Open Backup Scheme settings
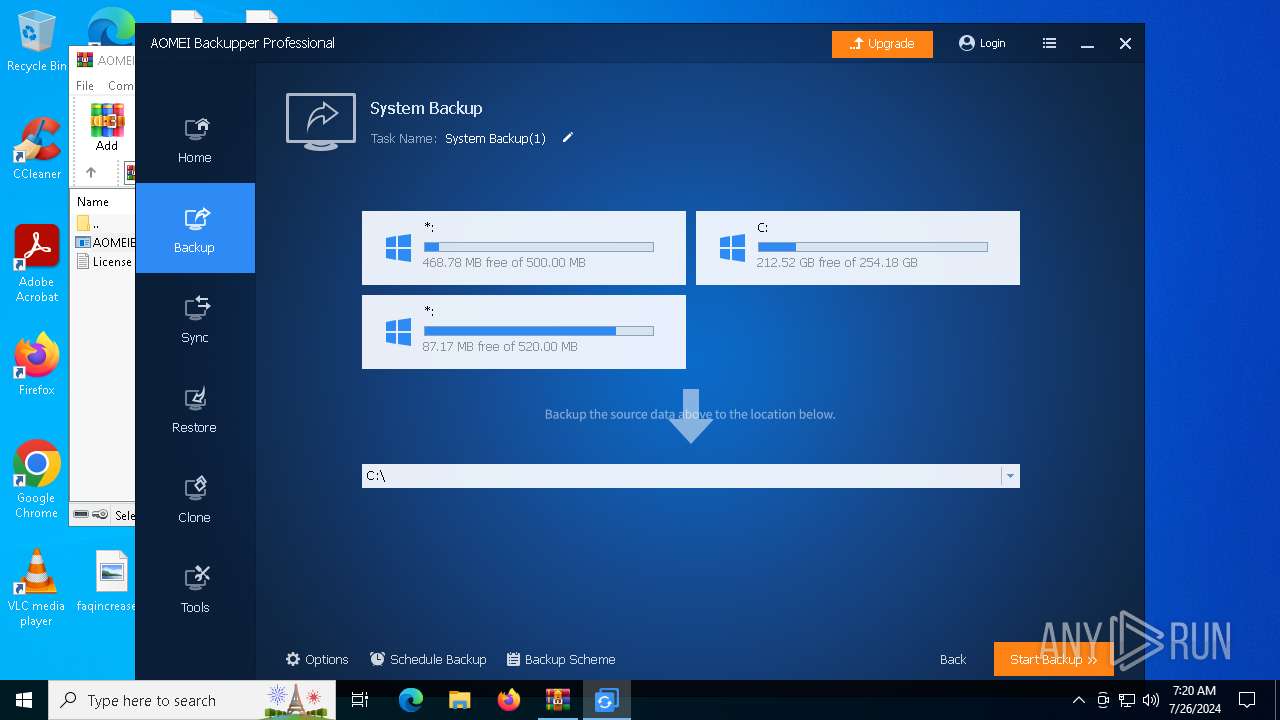Viewport: 1280px width, 720px height. click(x=561, y=659)
